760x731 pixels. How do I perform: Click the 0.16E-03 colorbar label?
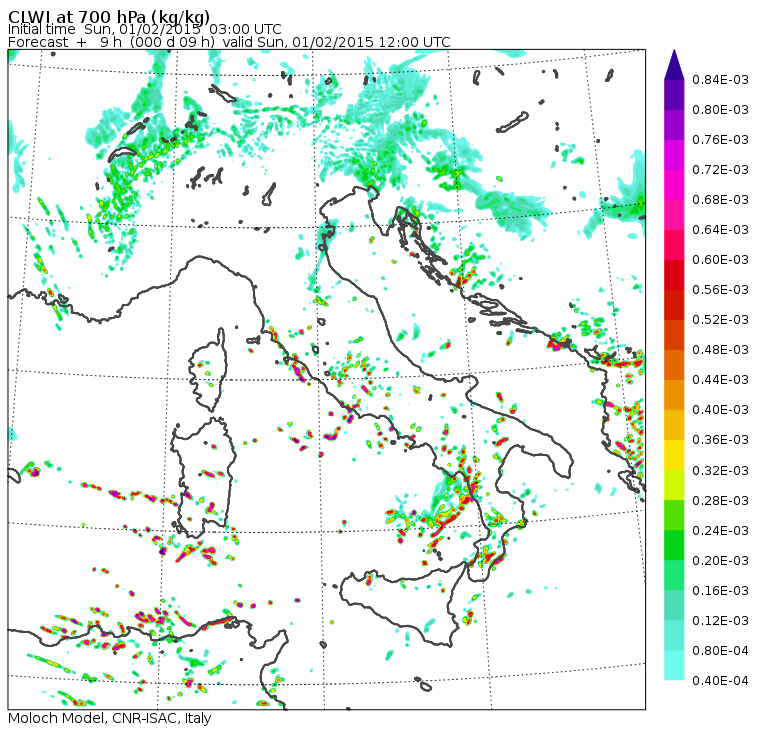pyautogui.click(x=720, y=591)
